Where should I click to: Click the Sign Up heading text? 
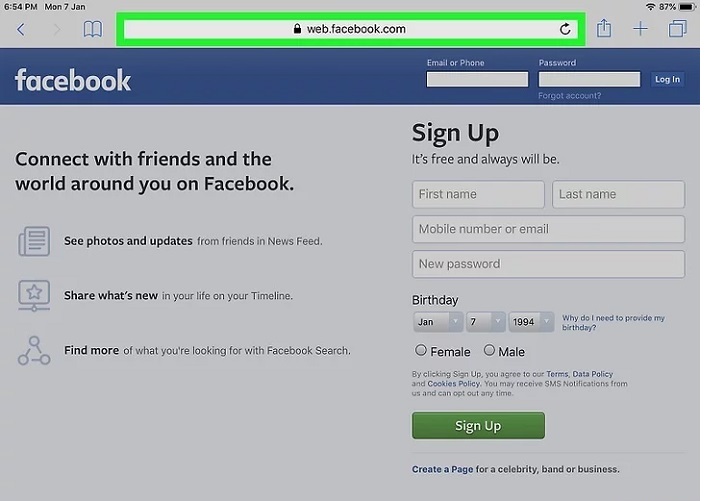[455, 134]
